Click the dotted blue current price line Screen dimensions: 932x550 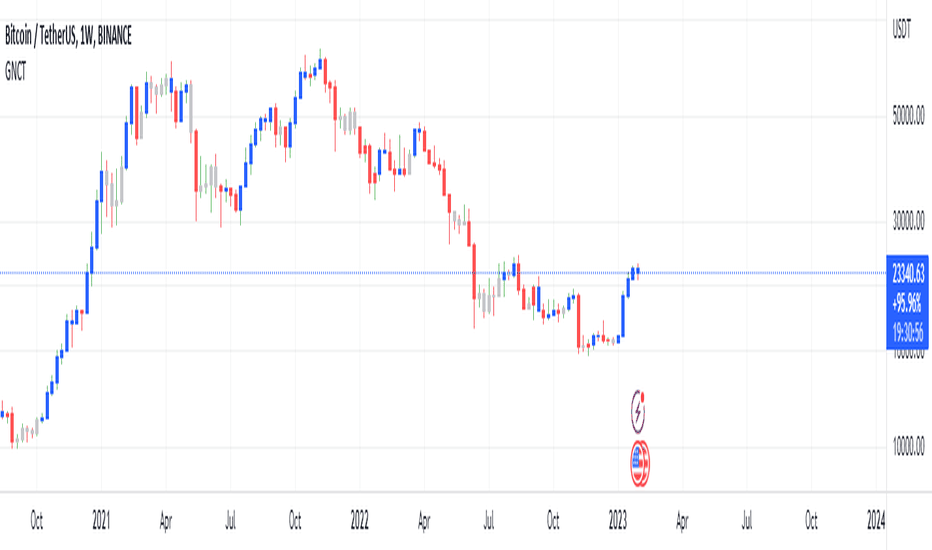click(443, 273)
